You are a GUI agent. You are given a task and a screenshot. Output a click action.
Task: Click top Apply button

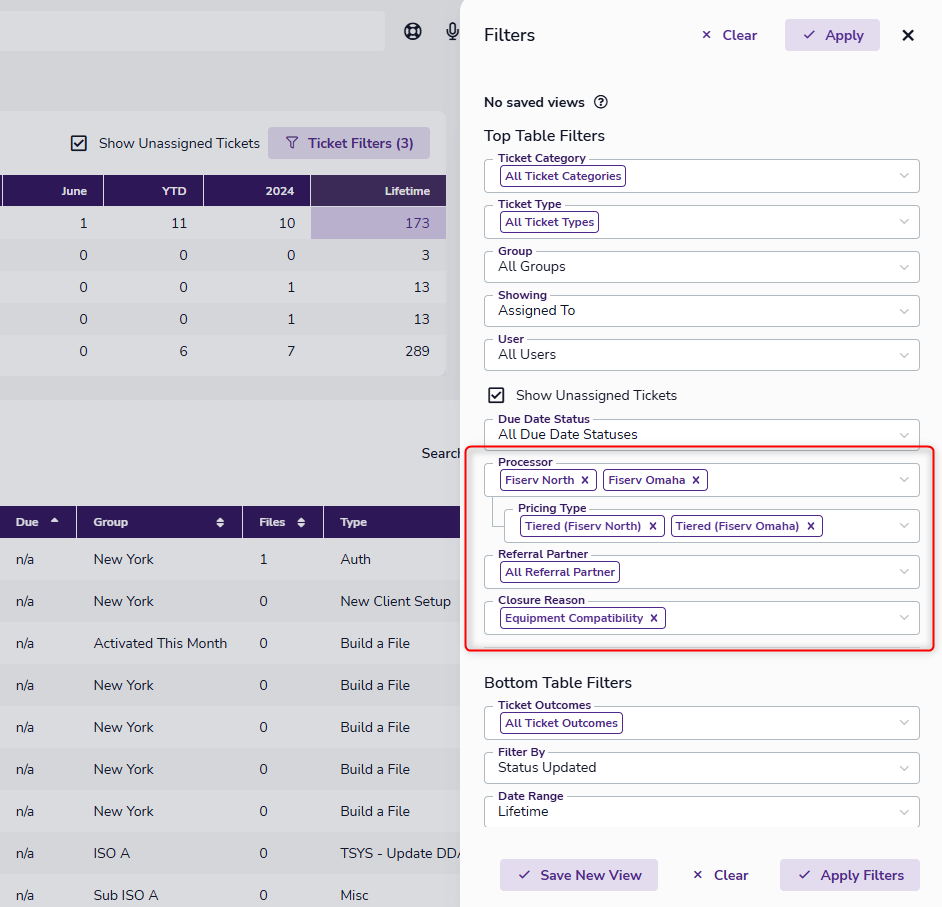tap(832, 35)
